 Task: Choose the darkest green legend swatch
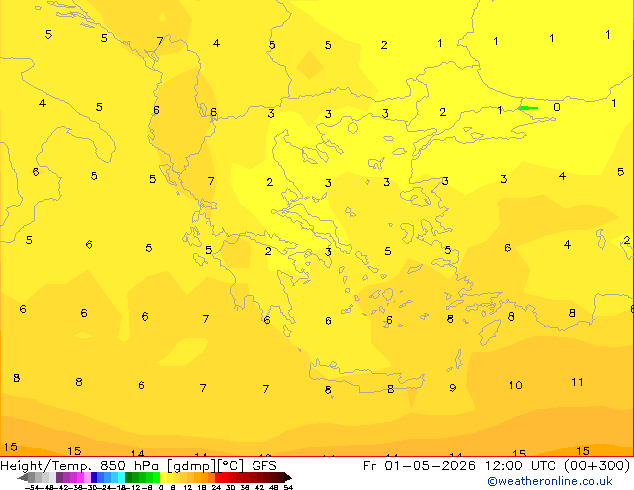click(x=128, y=477)
